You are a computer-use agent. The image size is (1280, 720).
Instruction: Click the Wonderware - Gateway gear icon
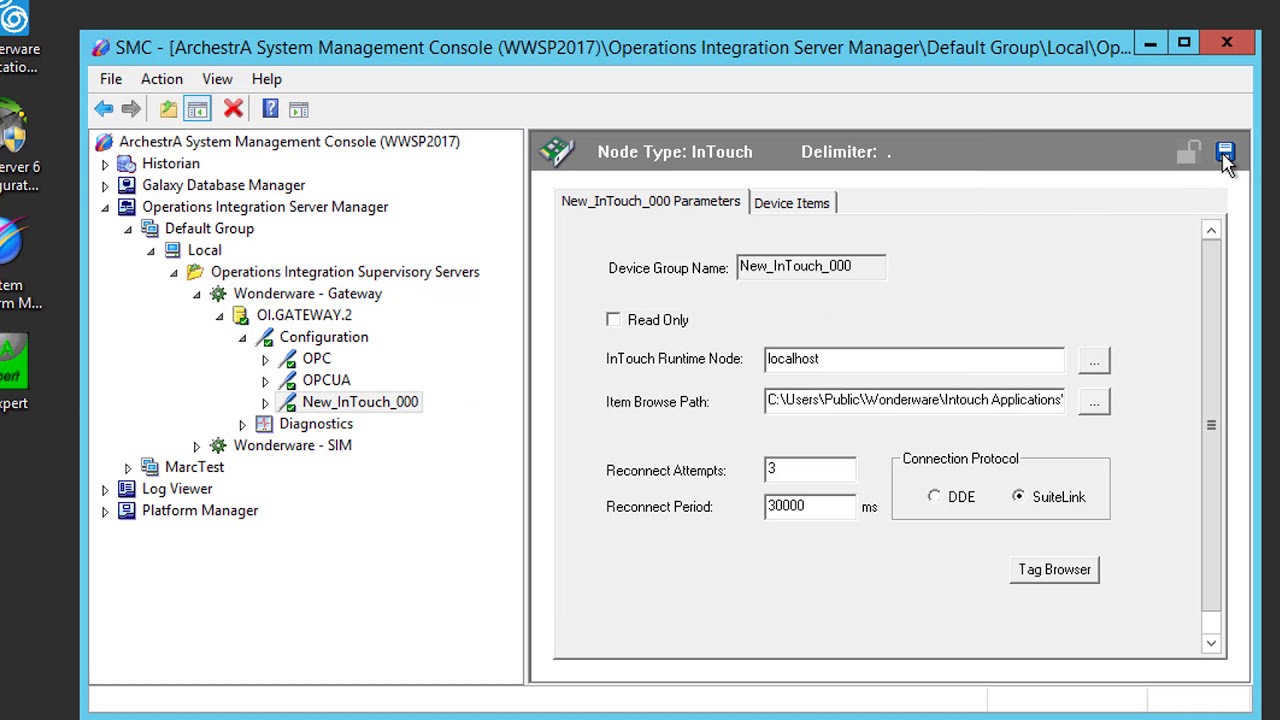click(218, 294)
